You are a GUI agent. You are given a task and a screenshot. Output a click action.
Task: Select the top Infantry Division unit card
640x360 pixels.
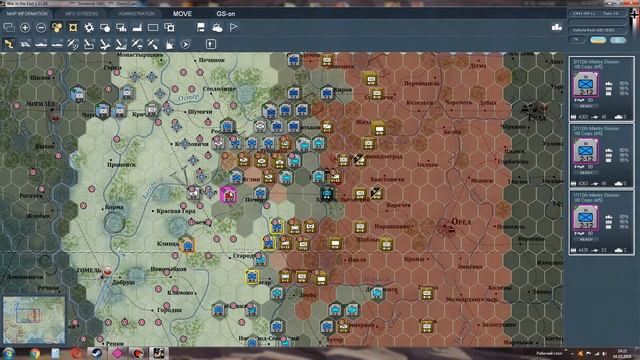[x=602, y=89]
